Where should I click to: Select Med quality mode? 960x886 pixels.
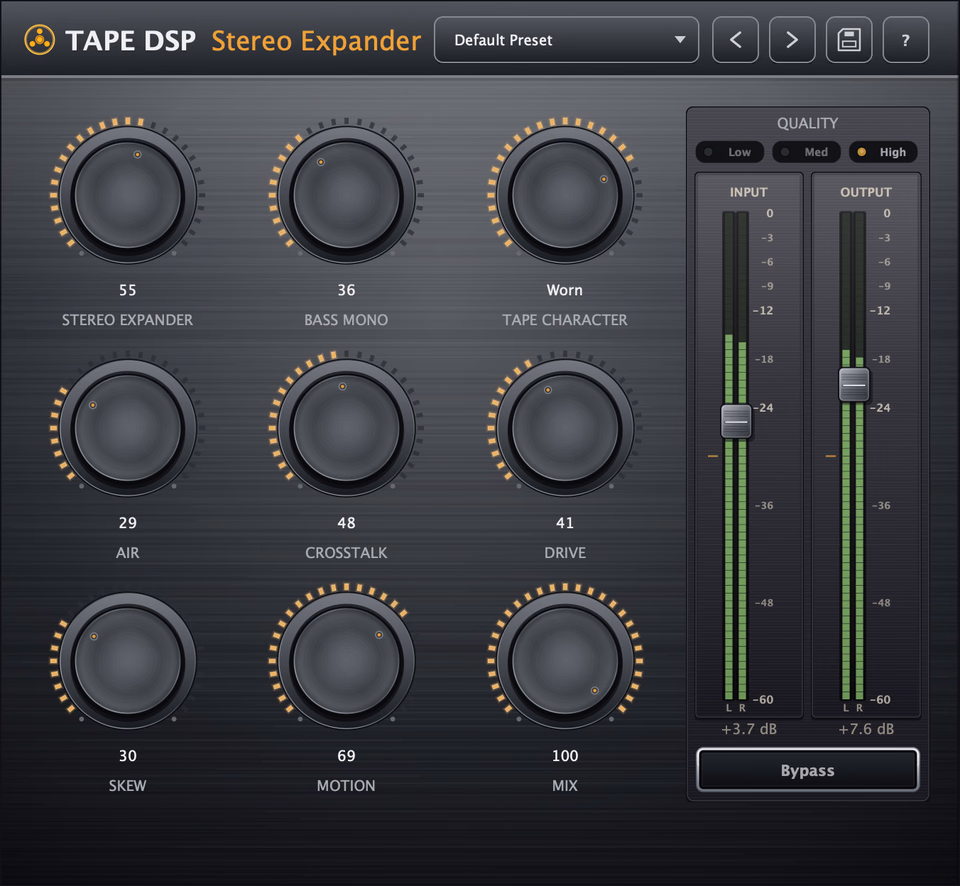coord(806,152)
